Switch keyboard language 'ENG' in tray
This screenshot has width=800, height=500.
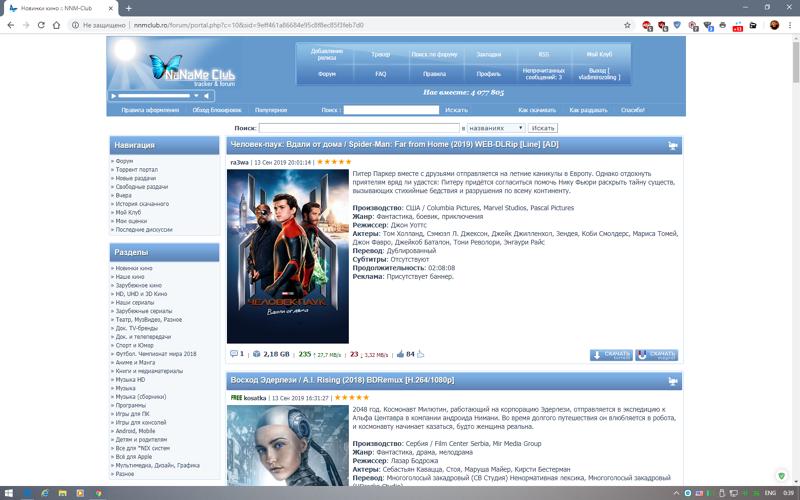click(770, 493)
